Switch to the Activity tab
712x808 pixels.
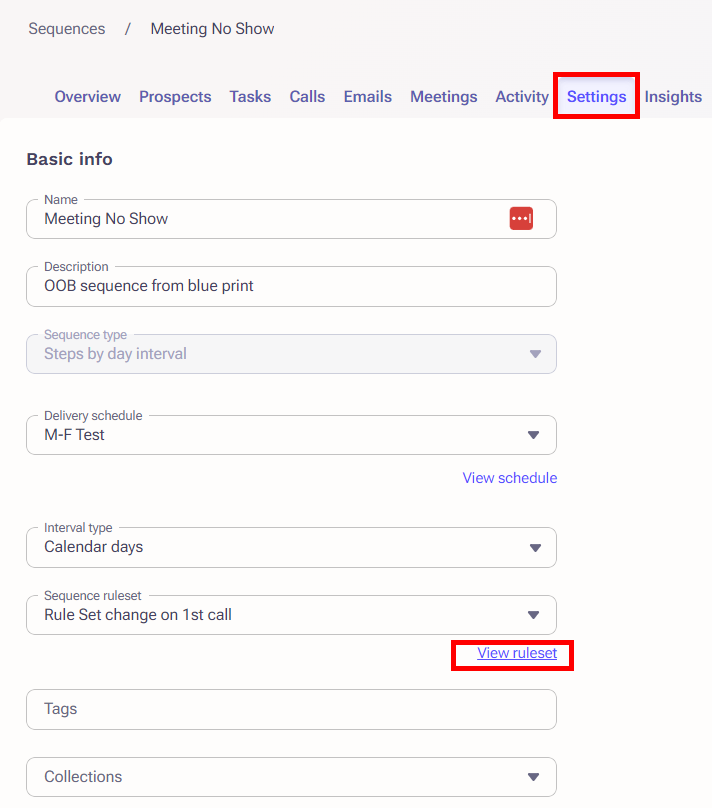pyautogui.click(x=521, y=96)
